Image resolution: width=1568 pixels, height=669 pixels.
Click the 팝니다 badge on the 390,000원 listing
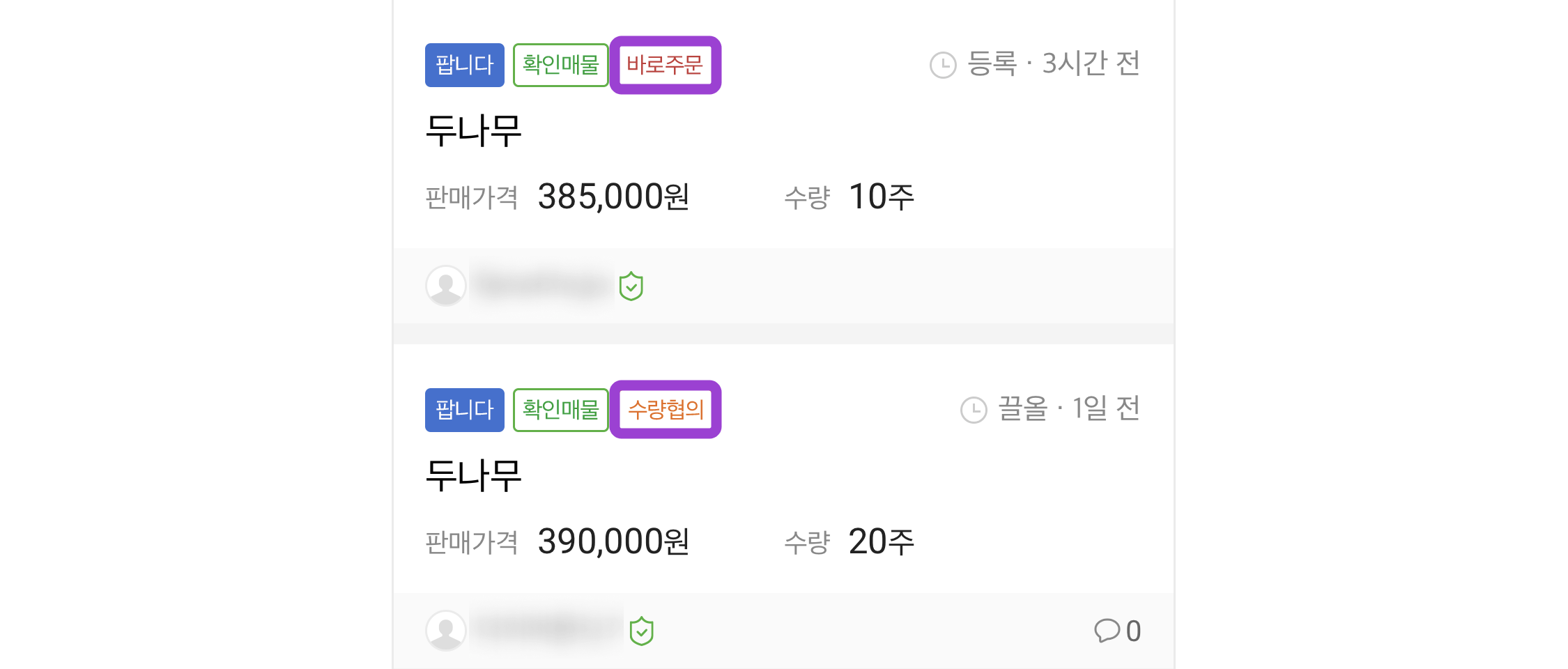click(x=465, y=410)
